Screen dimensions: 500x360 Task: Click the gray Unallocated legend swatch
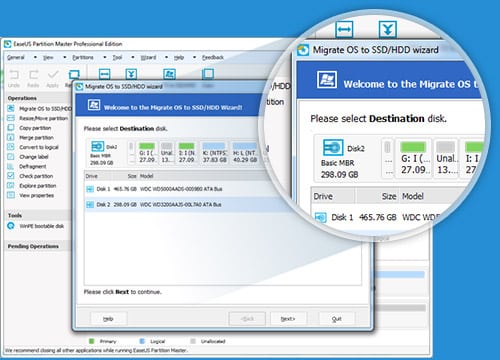(x=193, y=341)
